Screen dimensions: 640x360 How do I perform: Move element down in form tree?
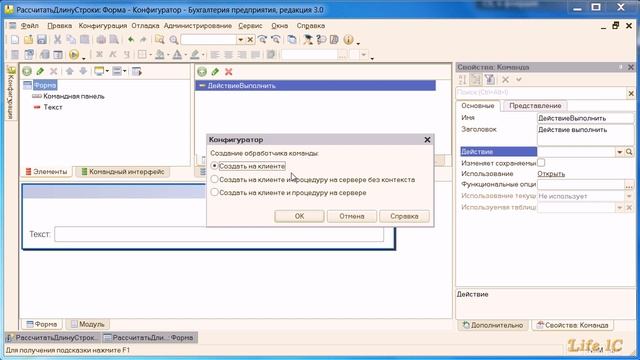coord(83,71)
